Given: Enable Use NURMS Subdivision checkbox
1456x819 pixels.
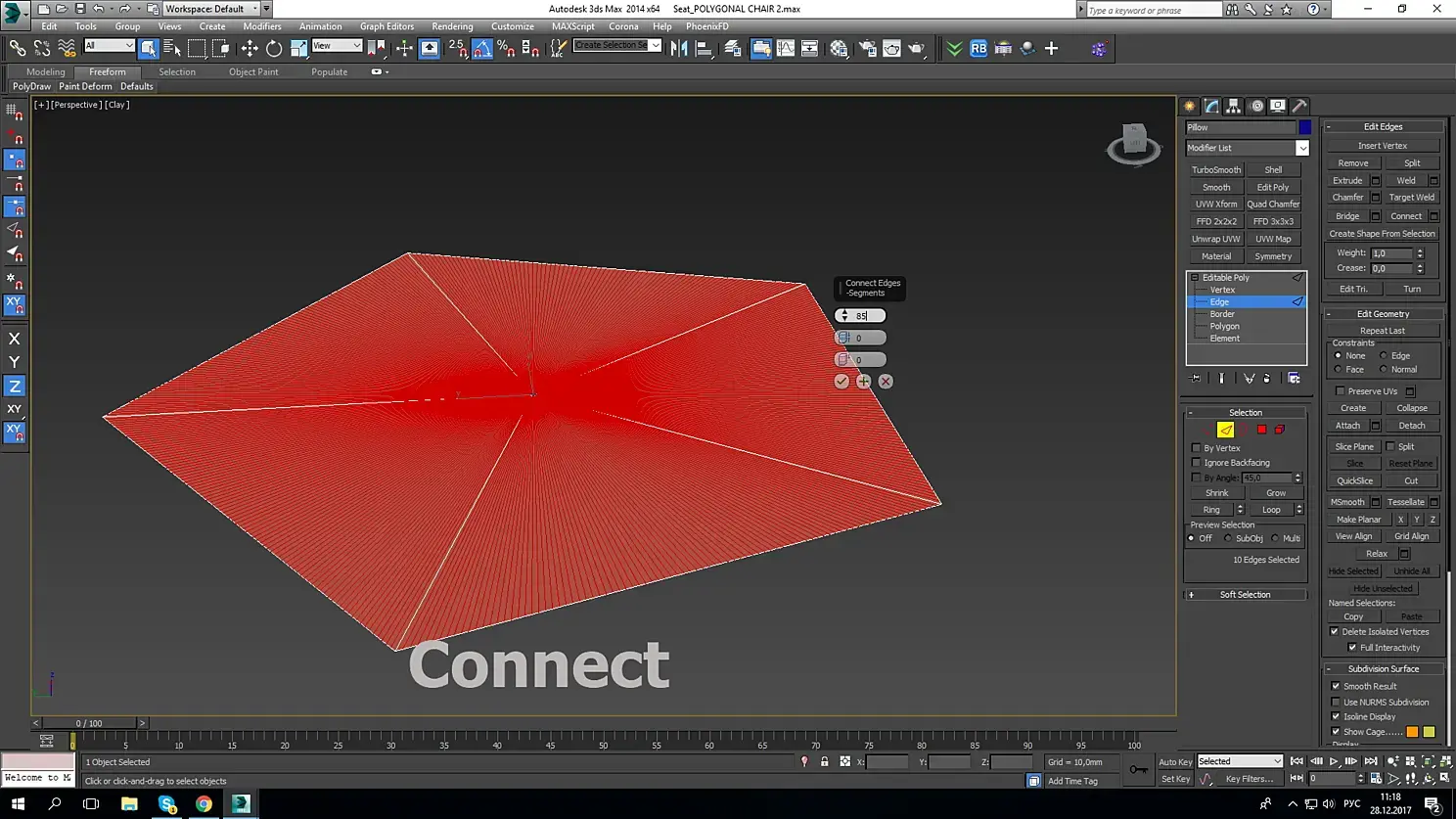Looking at the screenshot, I should tap(1336, 703).
